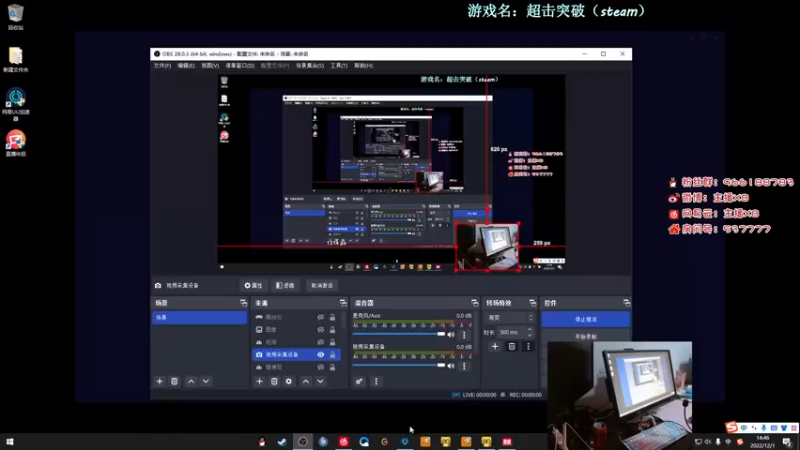Mute the 视频采集设备 mixer channel speaker icon
The height and width of the screenshot is (450, 800).
coord(451,366)
